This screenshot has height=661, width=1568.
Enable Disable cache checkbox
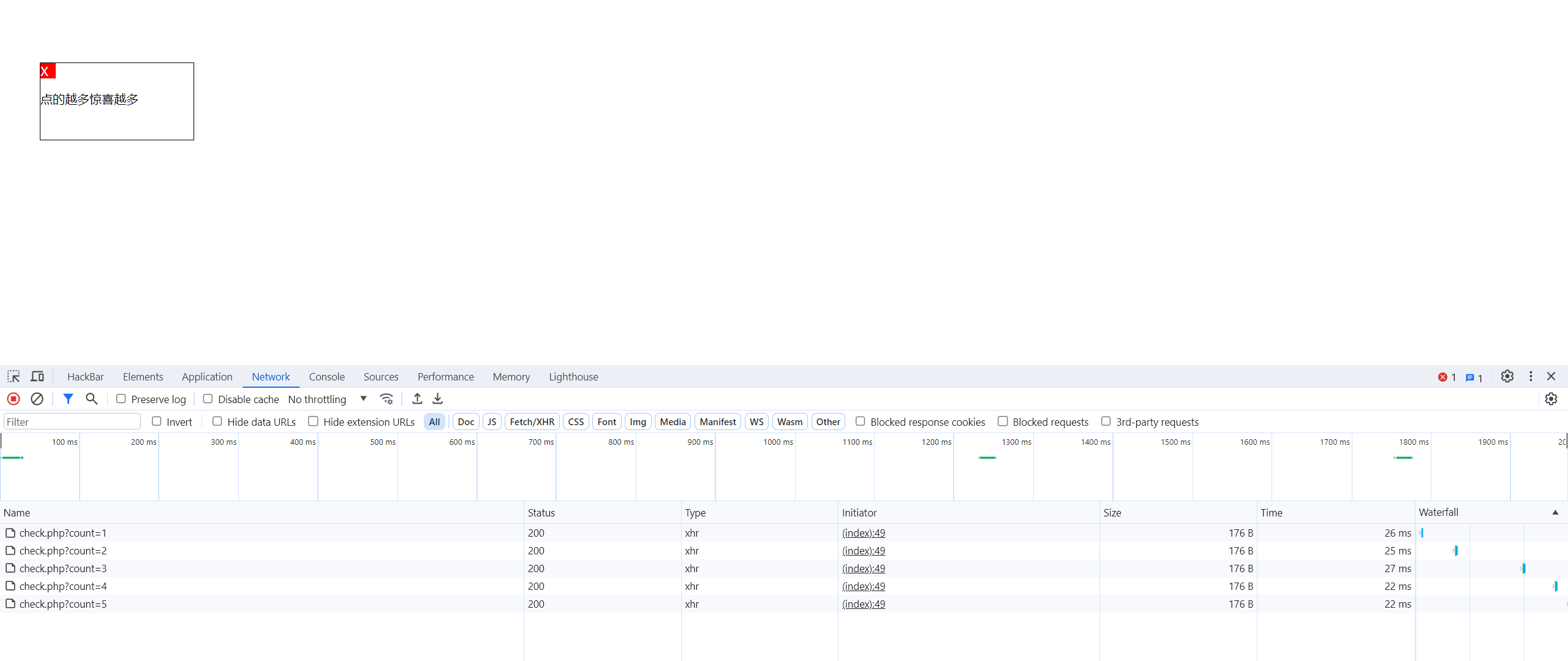208,399
